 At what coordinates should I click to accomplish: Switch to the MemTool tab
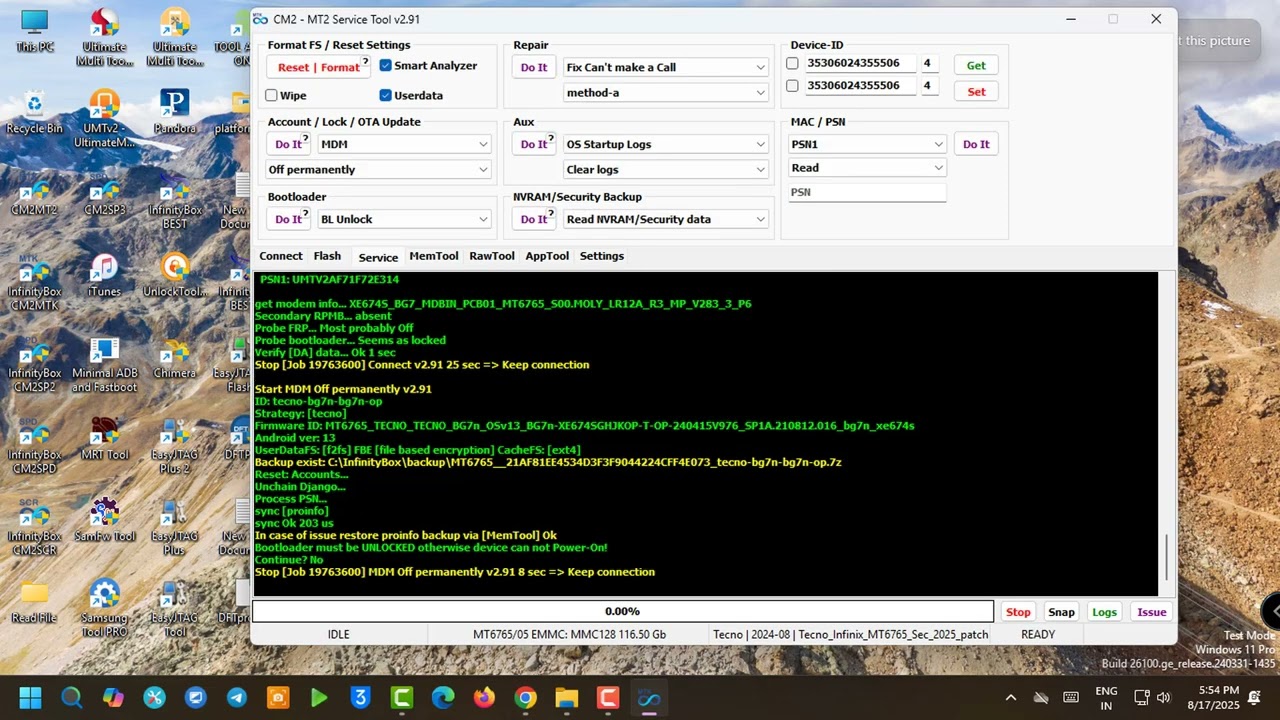pos(434,256)
